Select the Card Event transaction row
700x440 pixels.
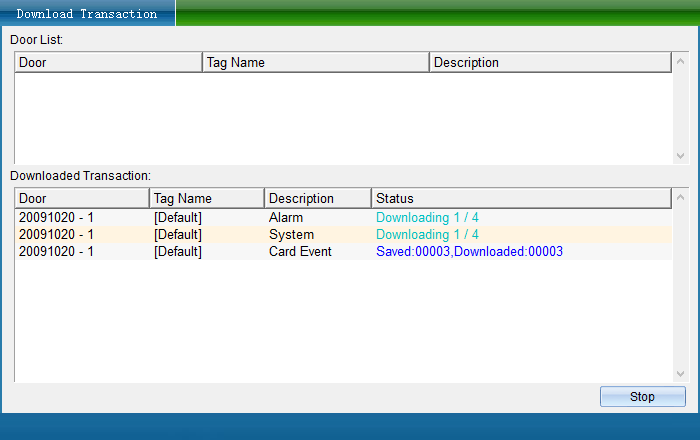tap(301, 252)
